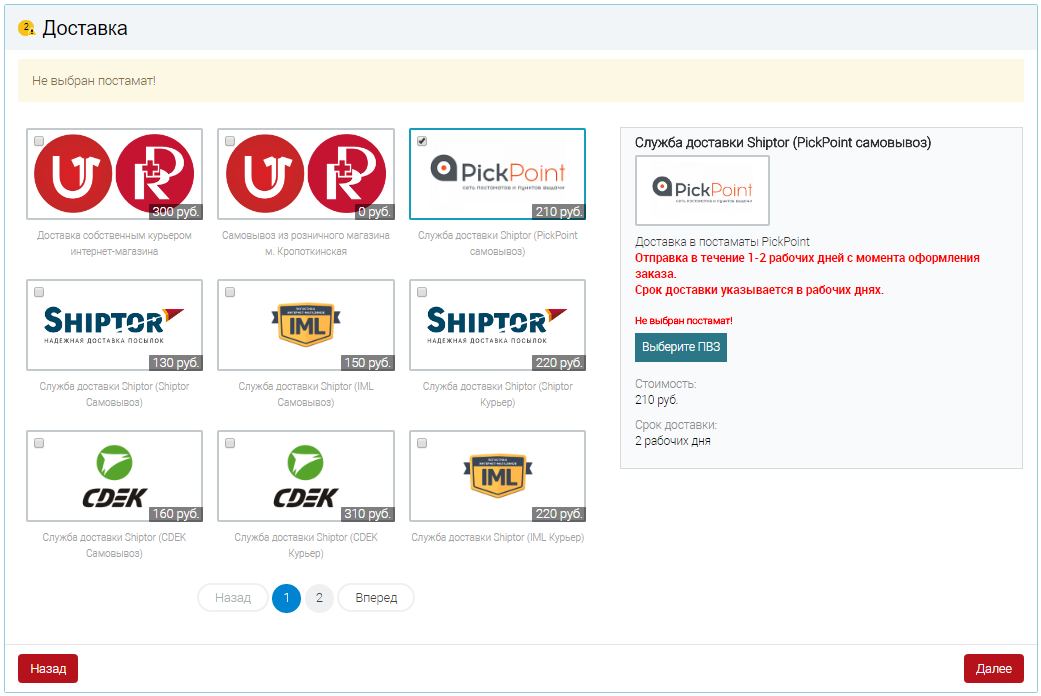Viewport: 1041px width, 696px height.
Task: Select the own-courier delivery logo for 300 руб.
Action: tap(114, 174)
